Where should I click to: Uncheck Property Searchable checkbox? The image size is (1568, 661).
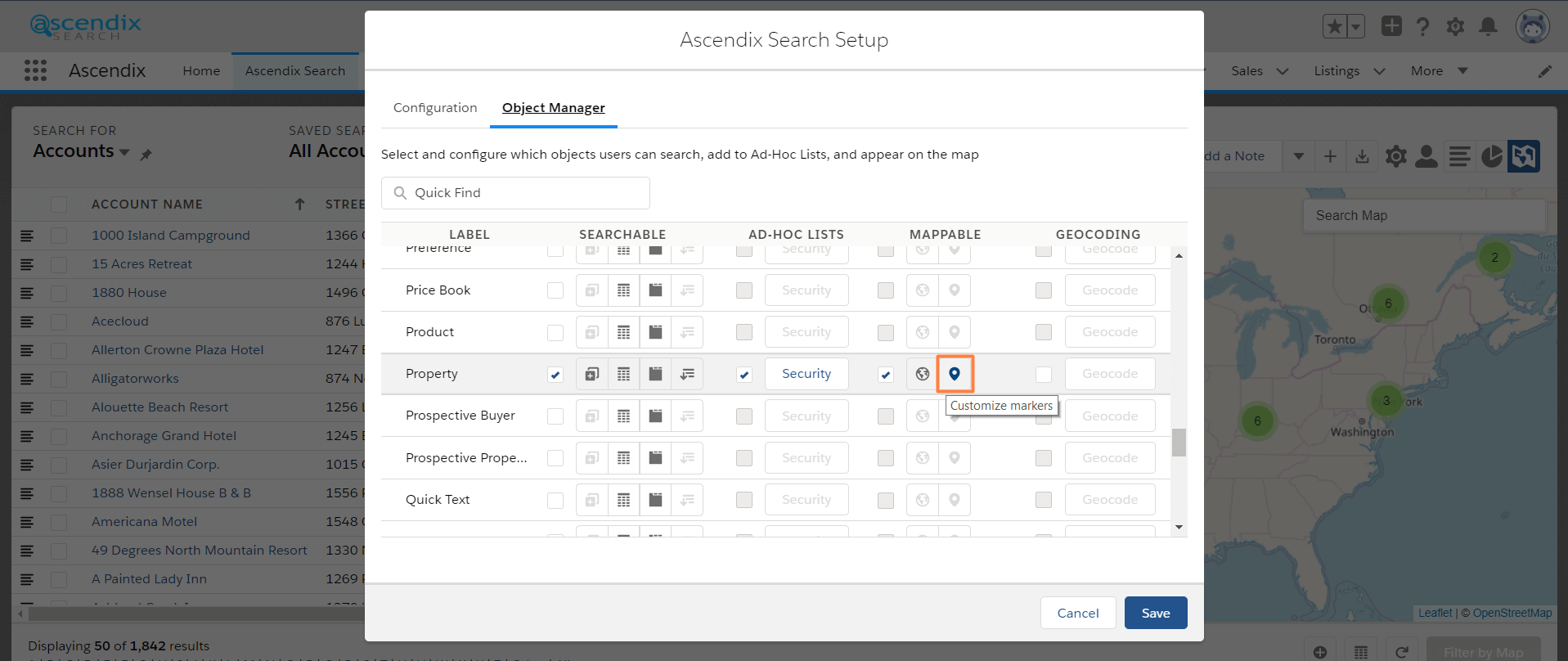click(x=555, y=375)
